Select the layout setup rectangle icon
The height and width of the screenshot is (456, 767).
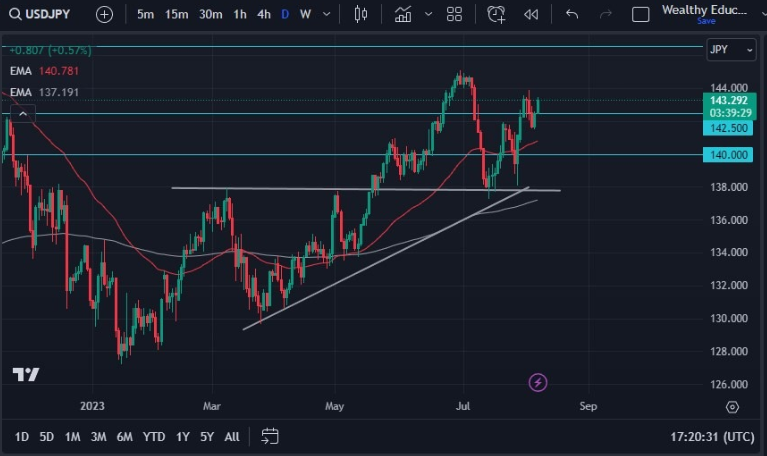(x=641, y=14)
